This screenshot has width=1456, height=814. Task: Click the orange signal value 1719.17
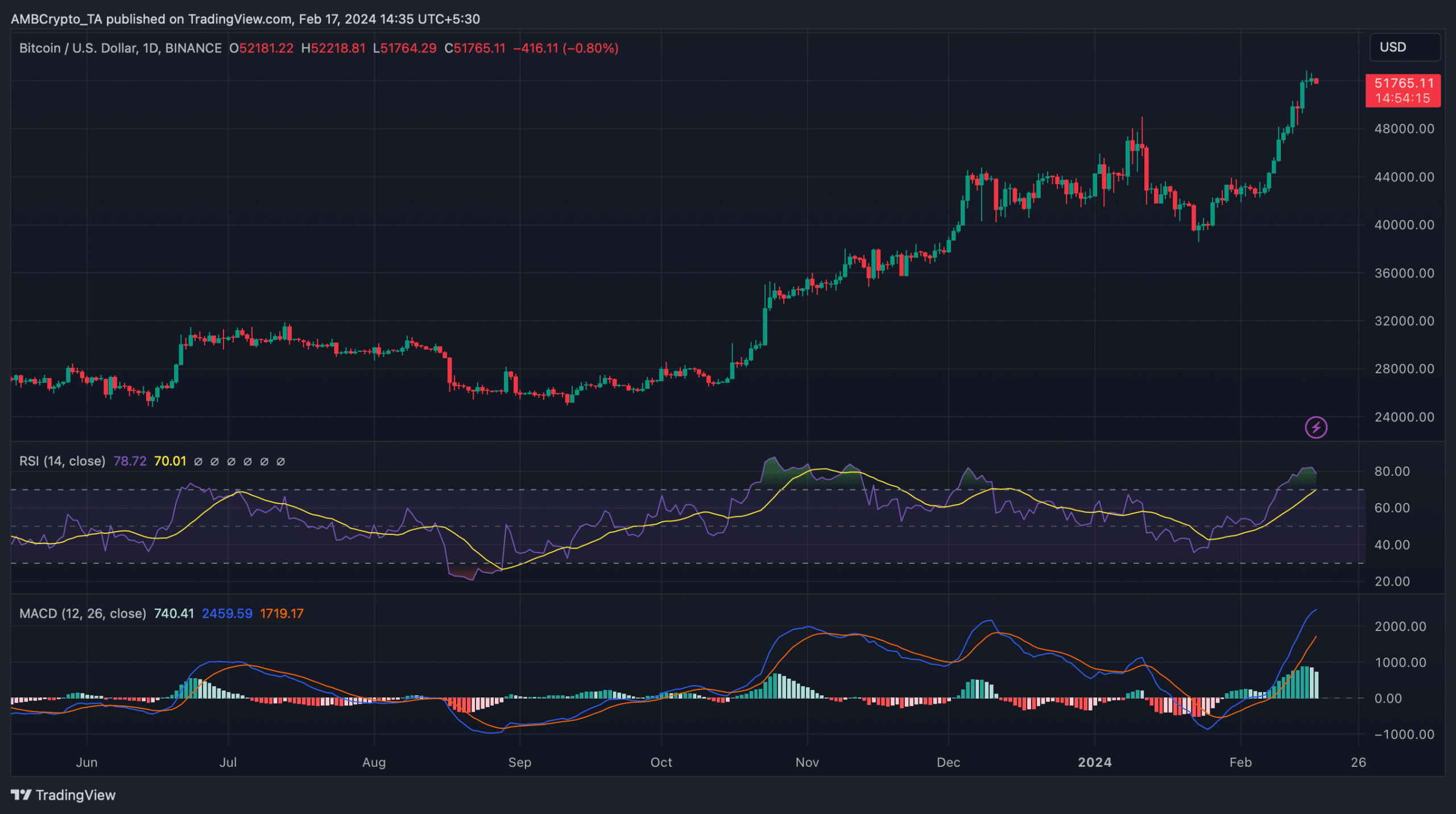coord(282,613)
